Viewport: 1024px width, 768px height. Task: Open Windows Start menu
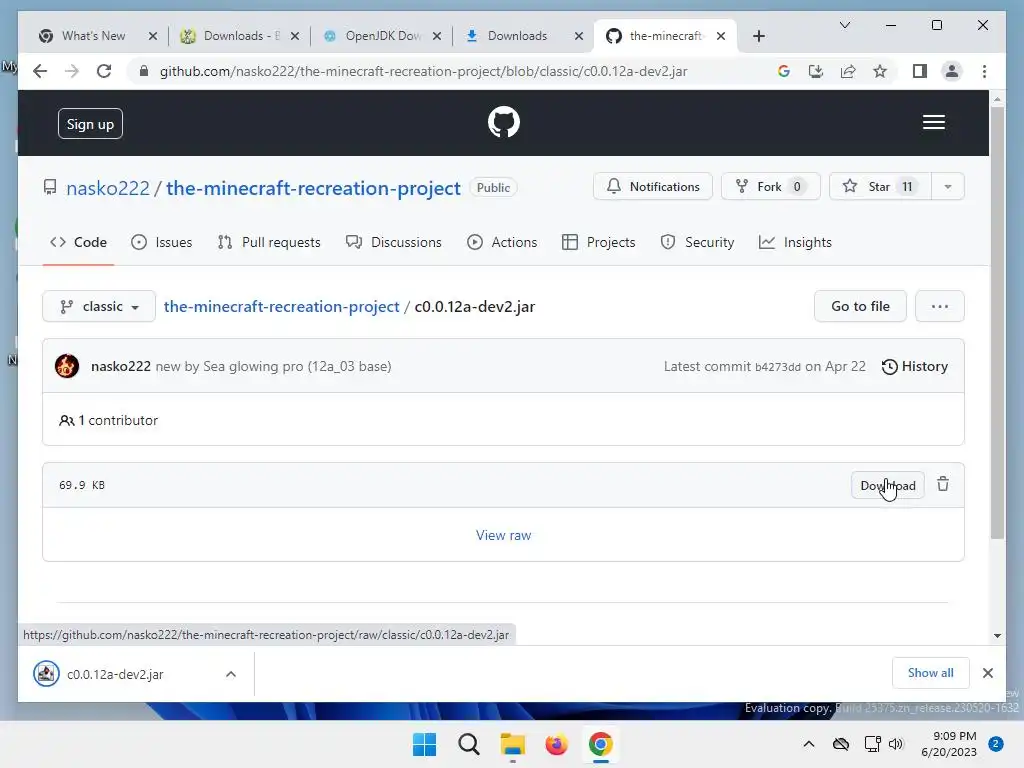tap(424, 744)
